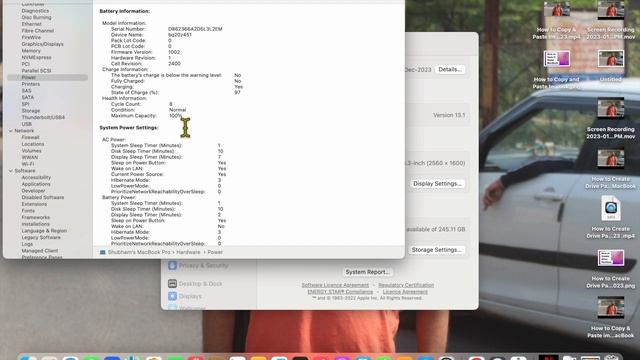The image size is (640, 360).
Task: Select Frameworks under Software
Action: 36,218
